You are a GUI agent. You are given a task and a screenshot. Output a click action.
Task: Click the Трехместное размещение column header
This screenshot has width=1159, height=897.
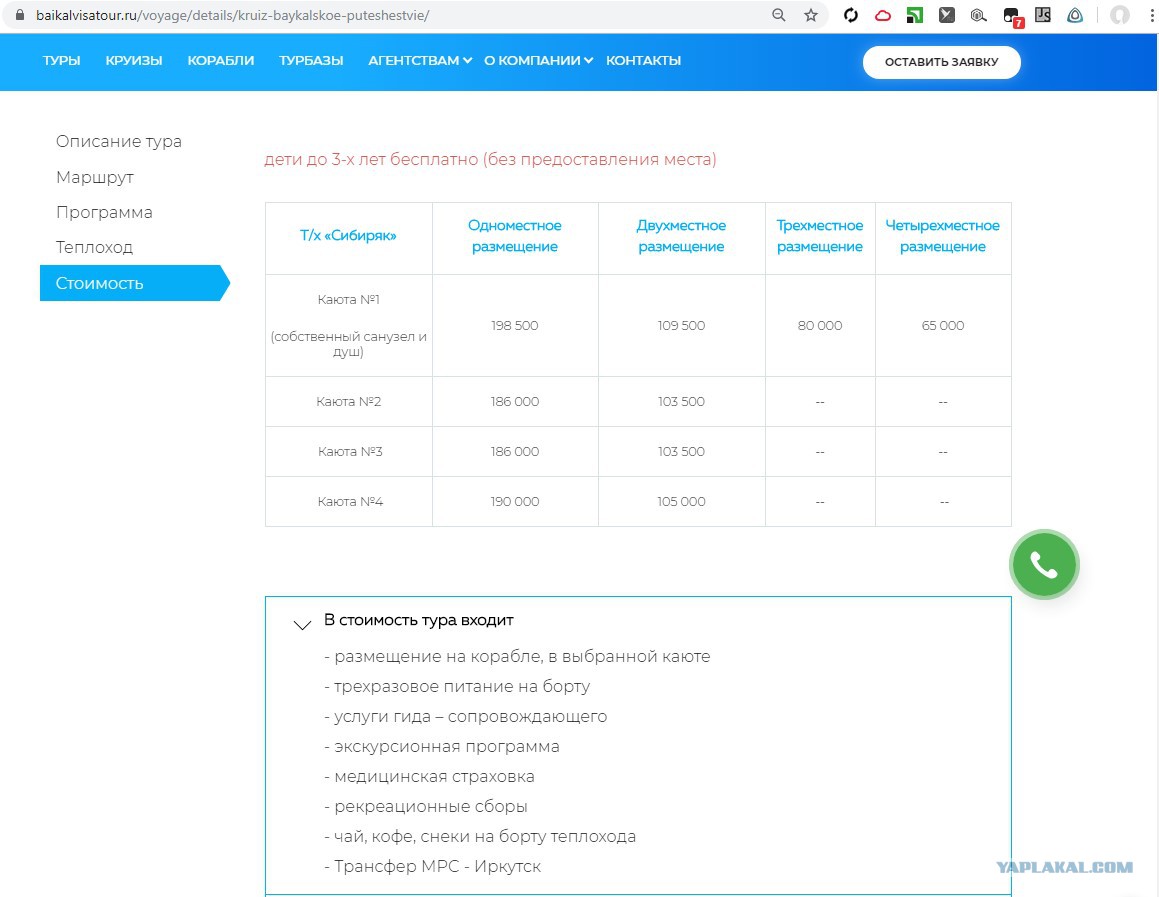(x=820, y=236)
